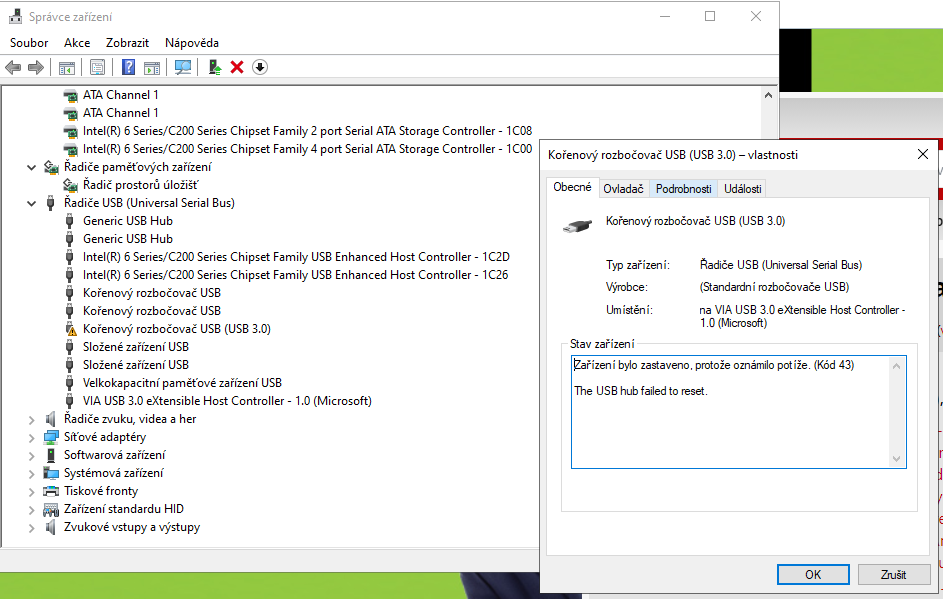The height and width of the screenshot is (599, 943).
Task: Click the Back arrow in the toolbar
Action: click(x=13, y=67)
